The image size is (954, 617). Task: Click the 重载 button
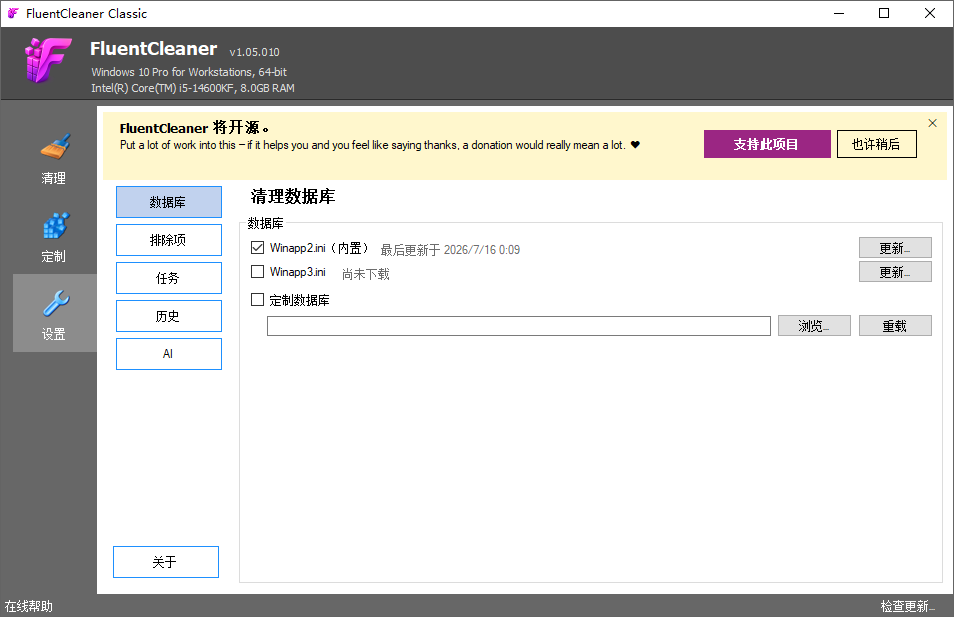click(x=895, y=326)
